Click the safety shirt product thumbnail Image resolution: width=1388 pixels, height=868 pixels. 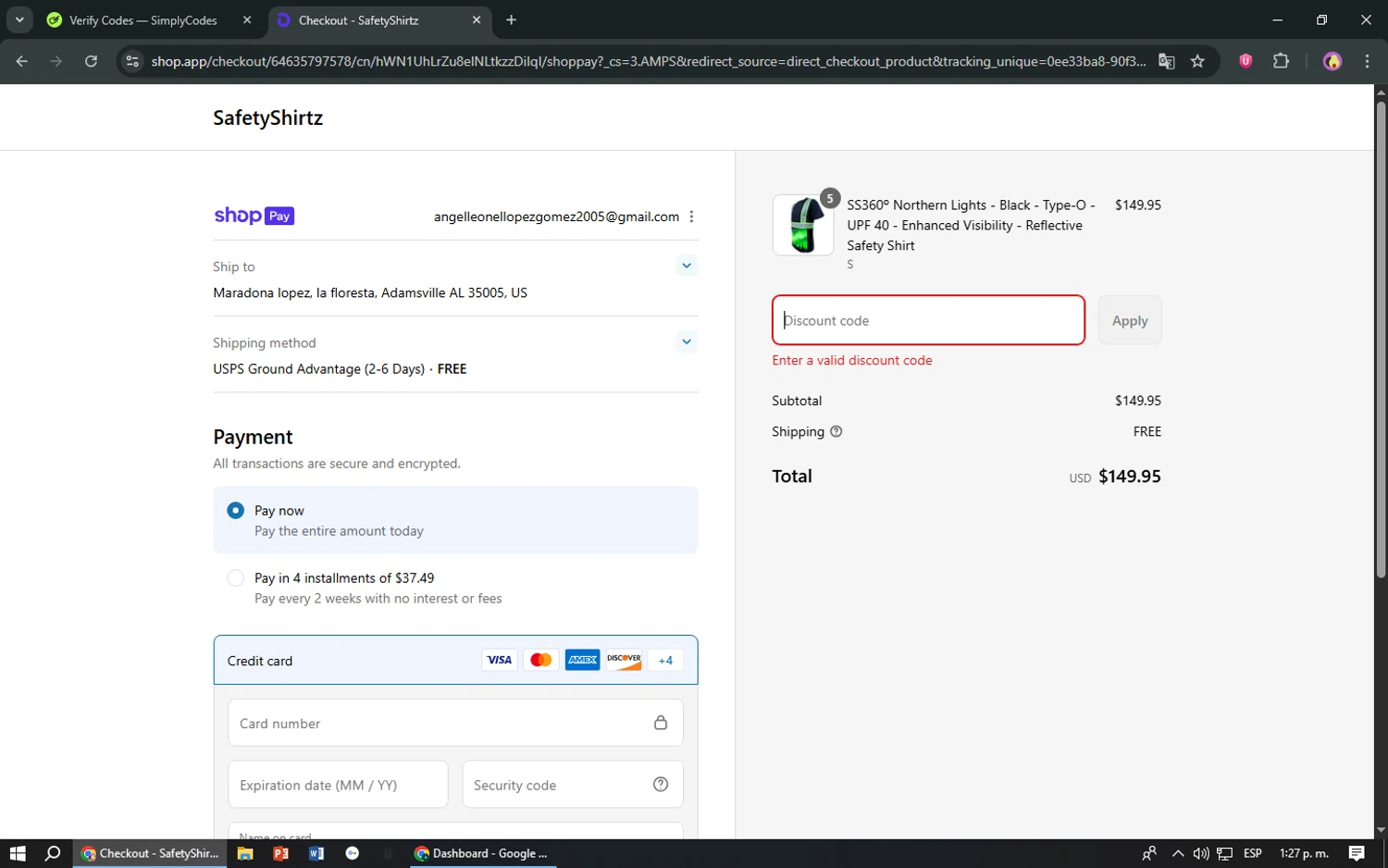802,225
